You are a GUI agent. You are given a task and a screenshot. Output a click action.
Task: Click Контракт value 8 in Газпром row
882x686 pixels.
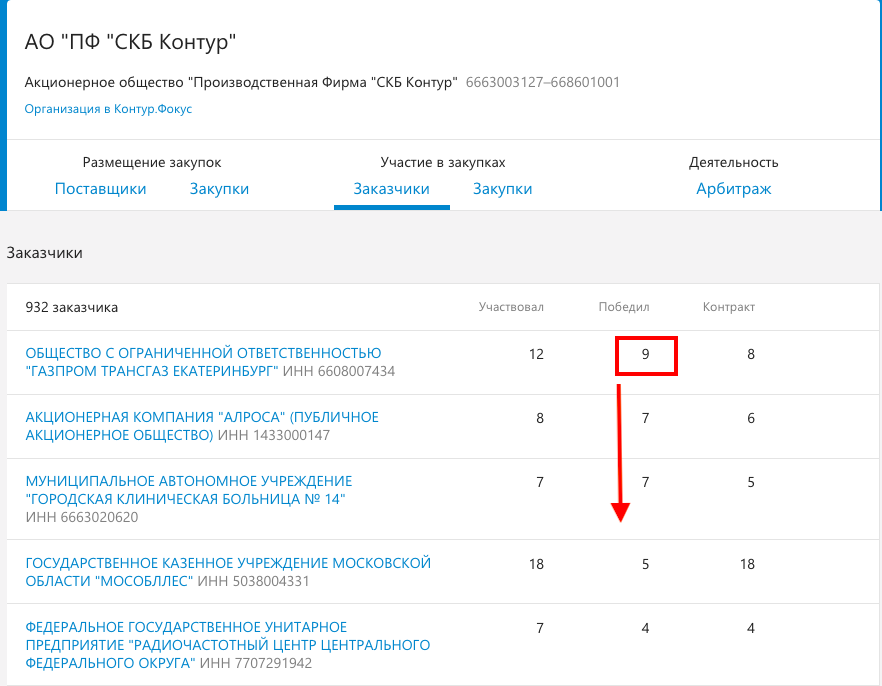[750, 354]
